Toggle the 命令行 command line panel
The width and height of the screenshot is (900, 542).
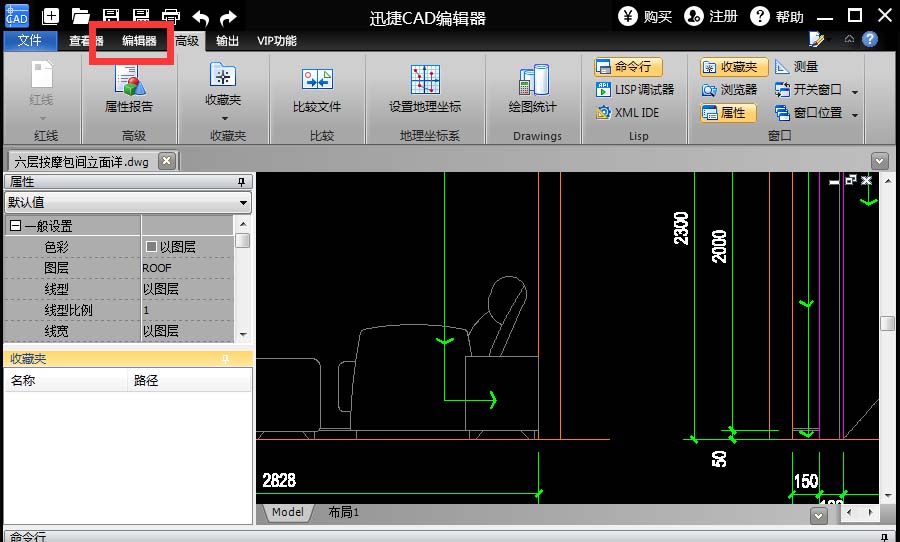pyautogui.click(x=629, y=67)
